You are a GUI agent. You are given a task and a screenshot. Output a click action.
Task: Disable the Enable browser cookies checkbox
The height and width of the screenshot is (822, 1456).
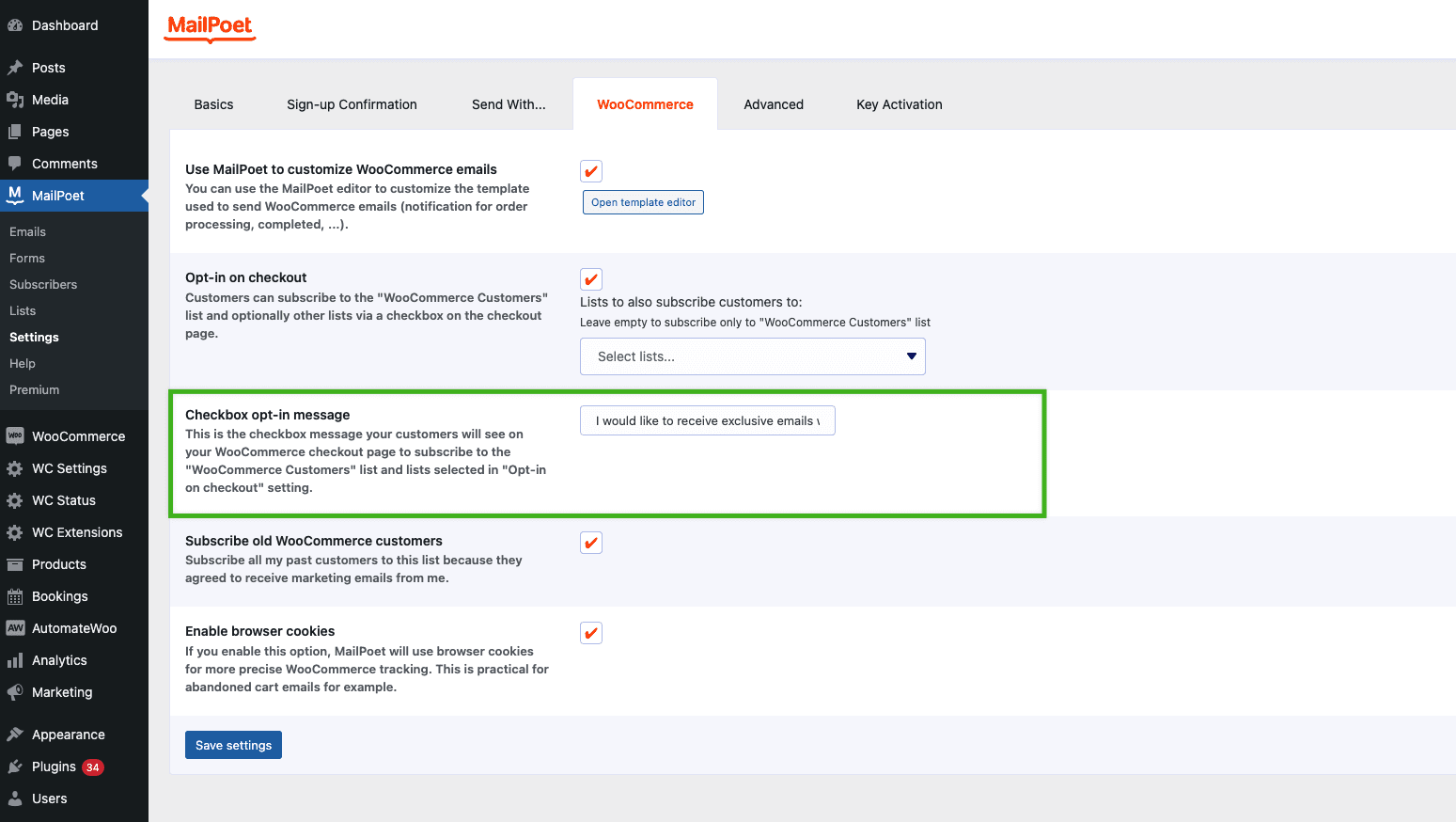click(591, 633)
